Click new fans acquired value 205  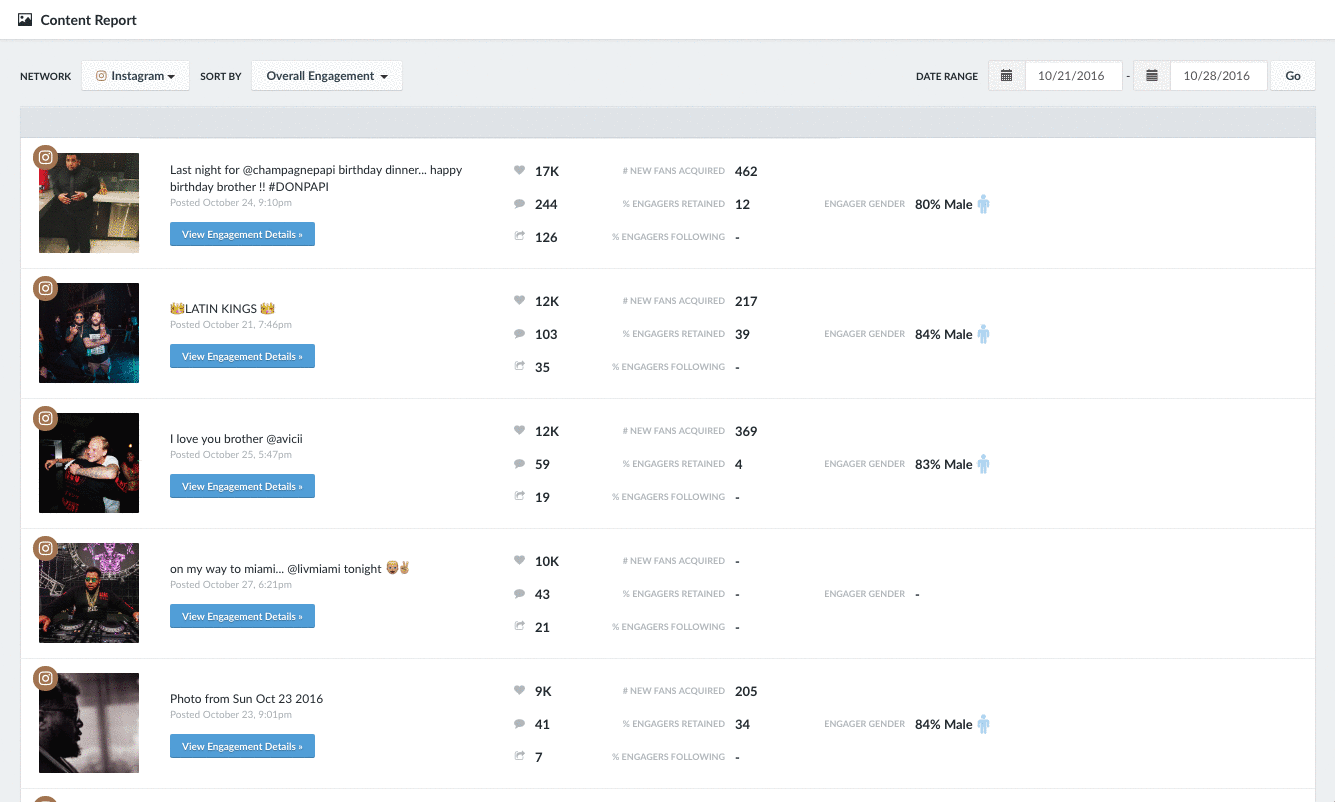click(x=746, y=691)
